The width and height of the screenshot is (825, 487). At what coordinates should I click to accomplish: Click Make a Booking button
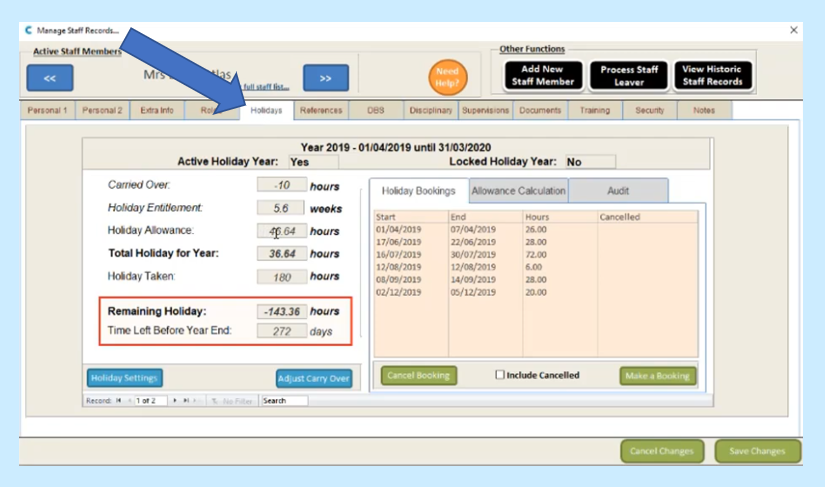658,376
